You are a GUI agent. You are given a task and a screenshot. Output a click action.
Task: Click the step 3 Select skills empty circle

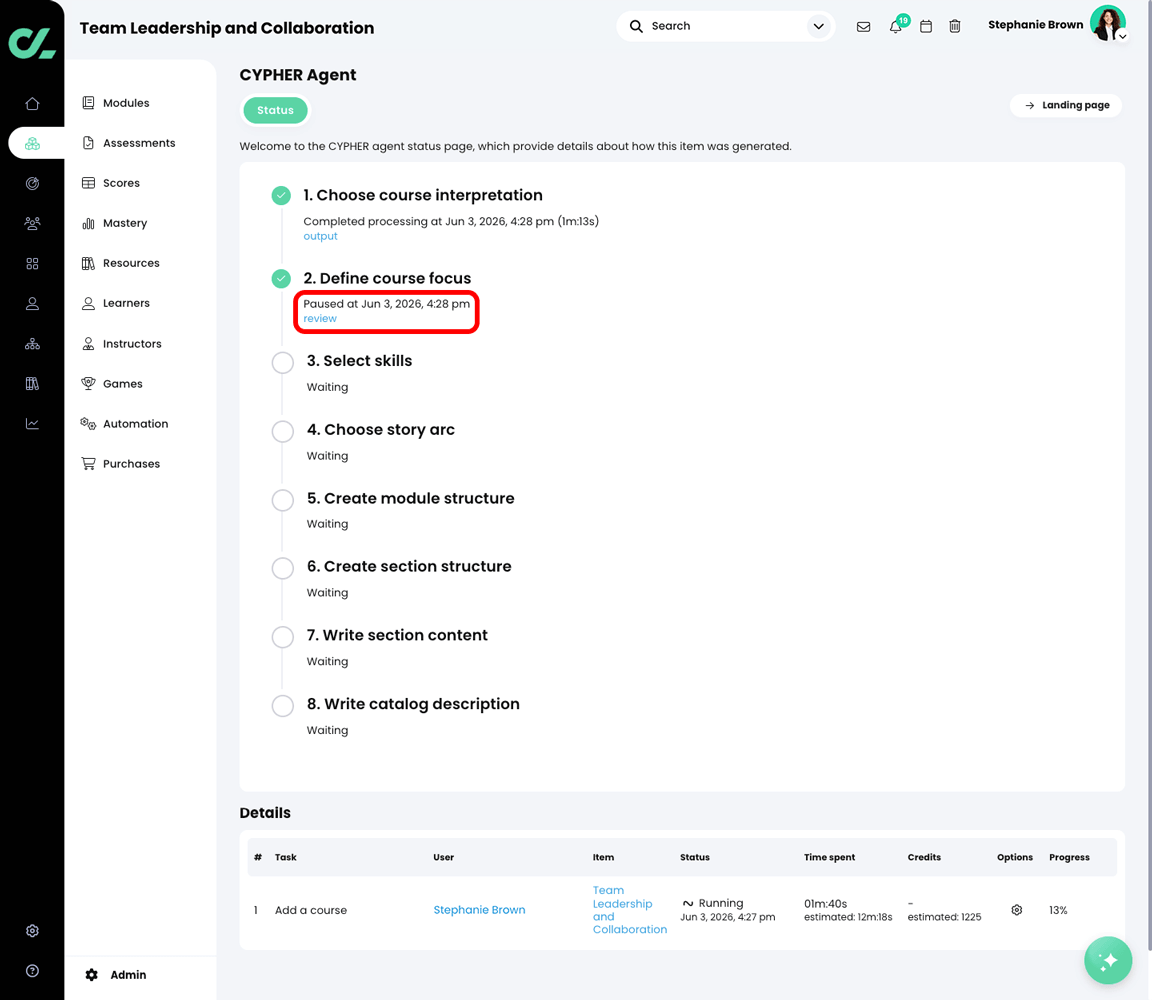tap(283, 362)
